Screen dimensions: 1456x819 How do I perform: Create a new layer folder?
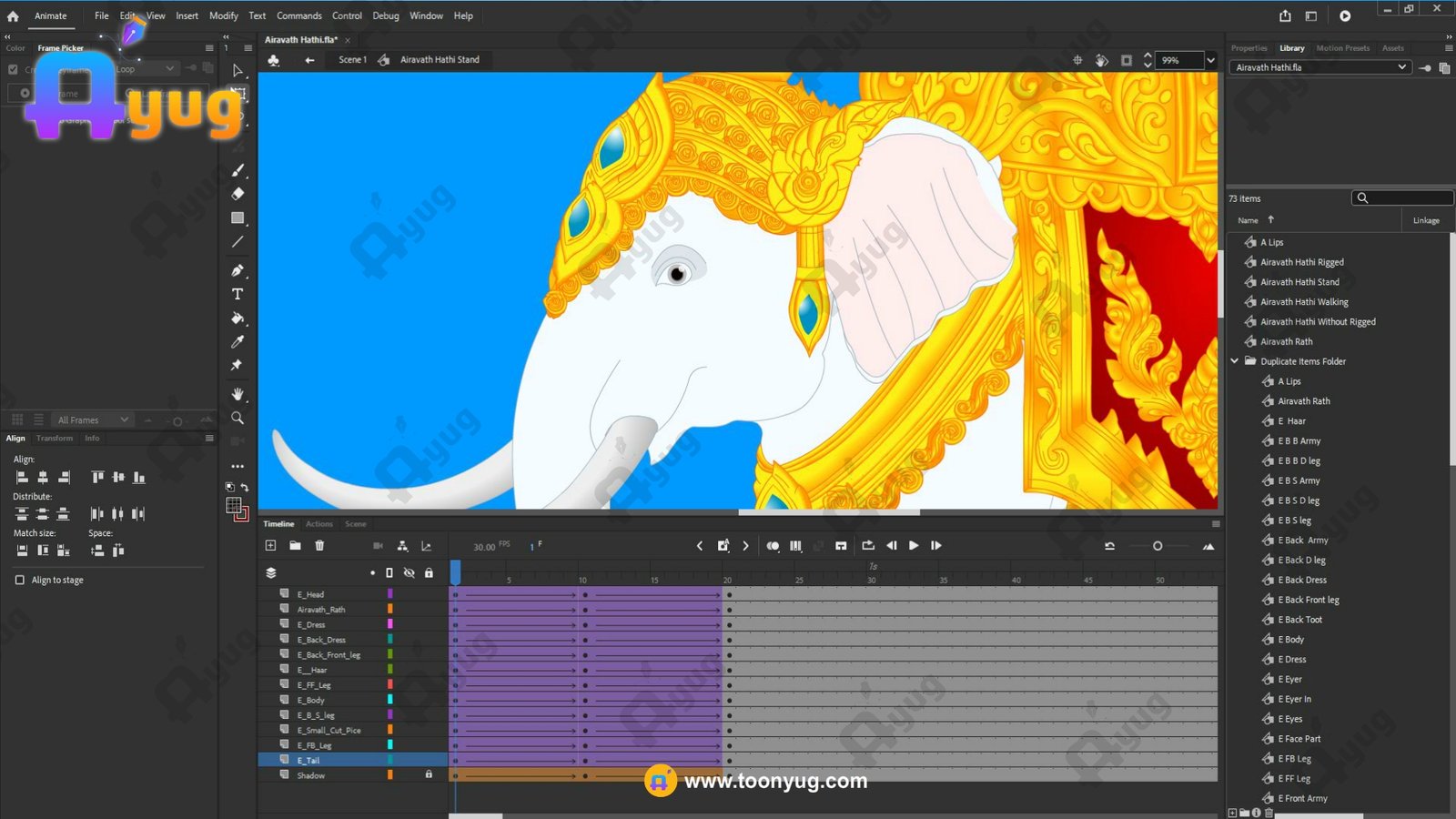(x=295, y=545)
